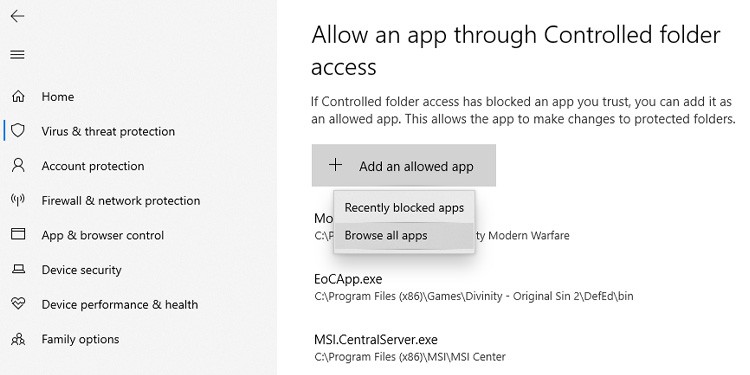Select the EoCApp.exe allowed app entry
The height and width of the screenshot is (375, 750).
(474, 287)
